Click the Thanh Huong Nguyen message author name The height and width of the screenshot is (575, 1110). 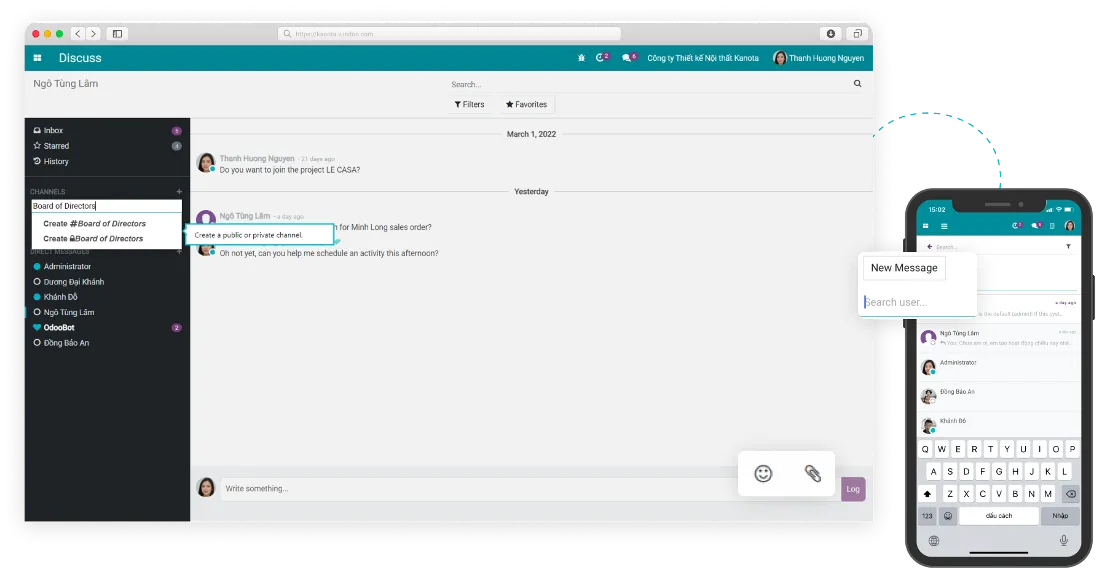pos(257,159)
